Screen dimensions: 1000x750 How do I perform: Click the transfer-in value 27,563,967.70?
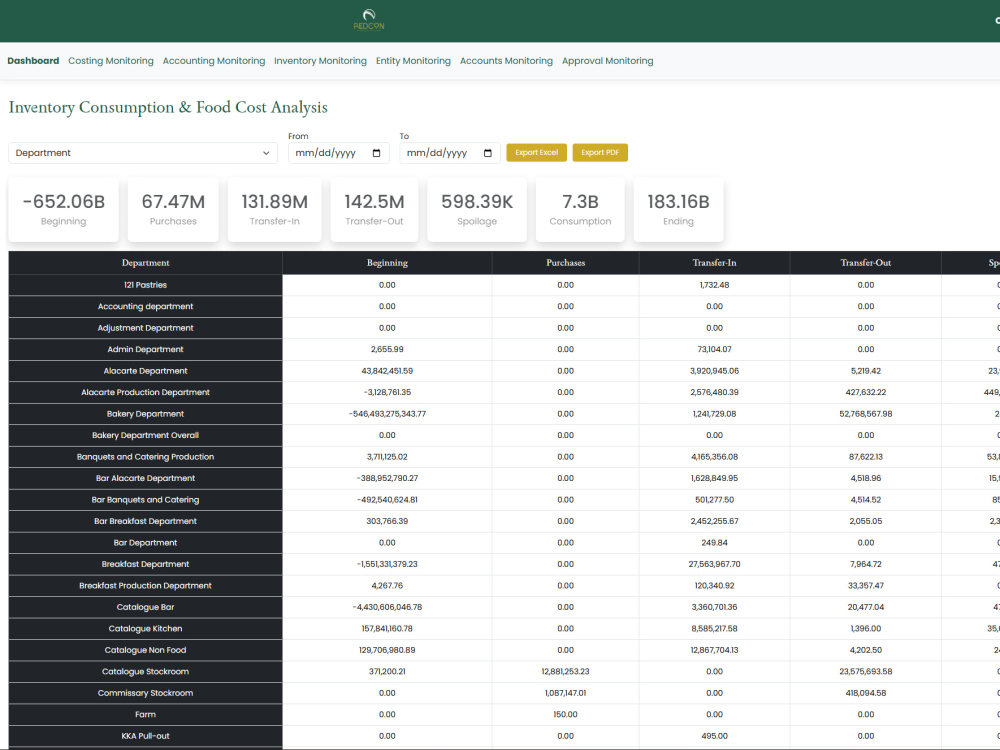pyautogui.click(x=714, y=564)
